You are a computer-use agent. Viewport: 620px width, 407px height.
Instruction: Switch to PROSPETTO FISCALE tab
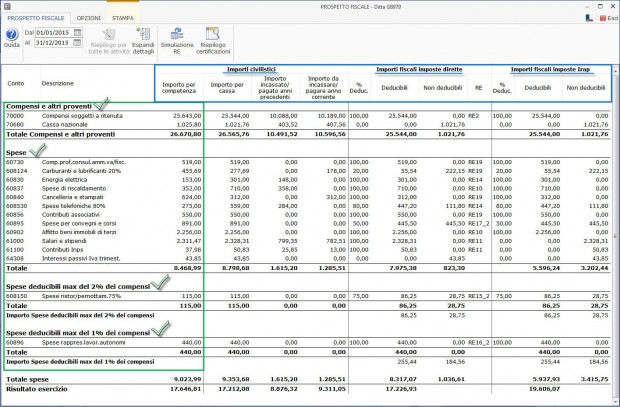(36, 18)
